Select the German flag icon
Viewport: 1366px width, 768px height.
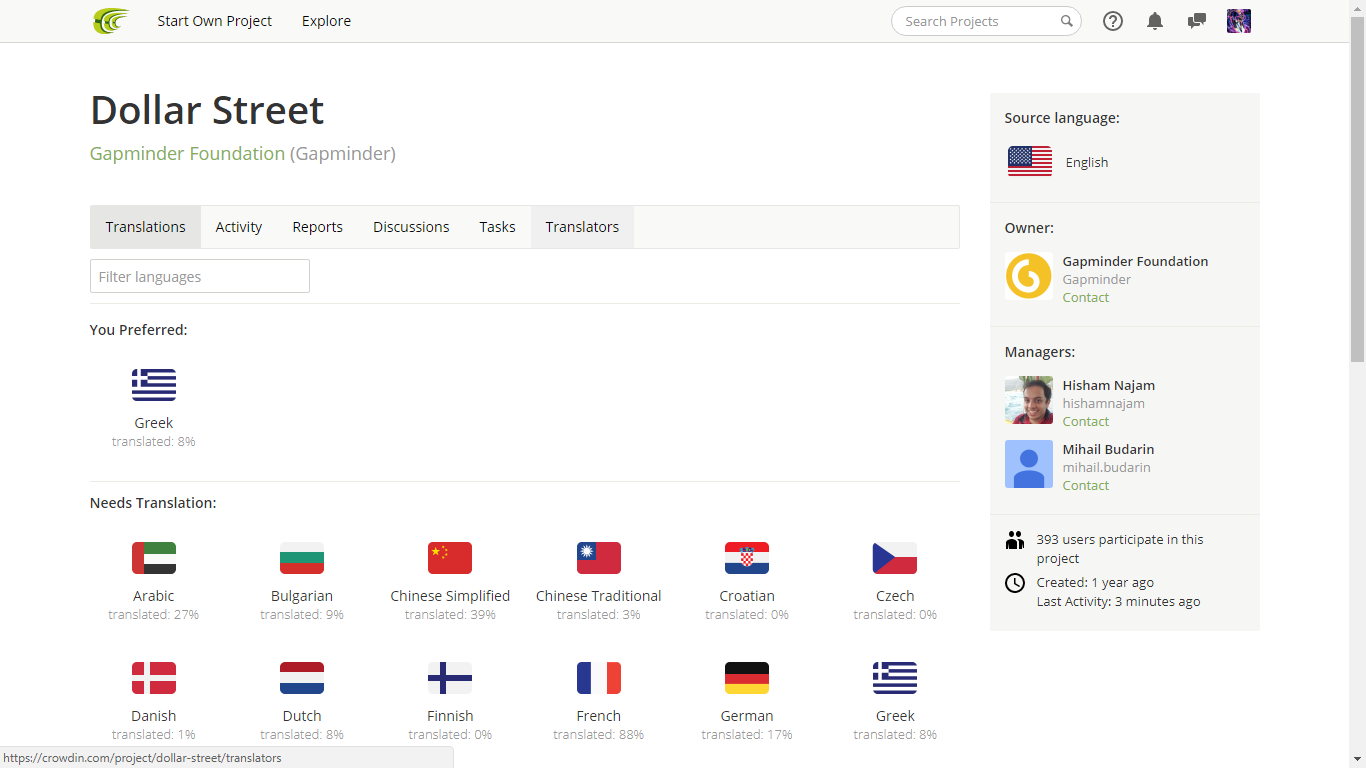tap(747, 678)
